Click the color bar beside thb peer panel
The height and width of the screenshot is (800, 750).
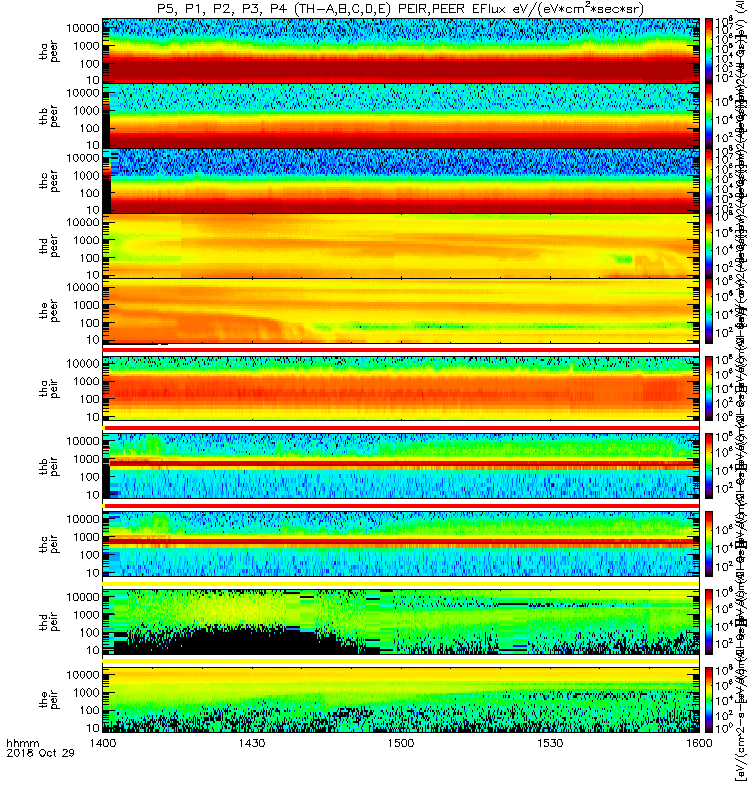click(x=709, y=116)
